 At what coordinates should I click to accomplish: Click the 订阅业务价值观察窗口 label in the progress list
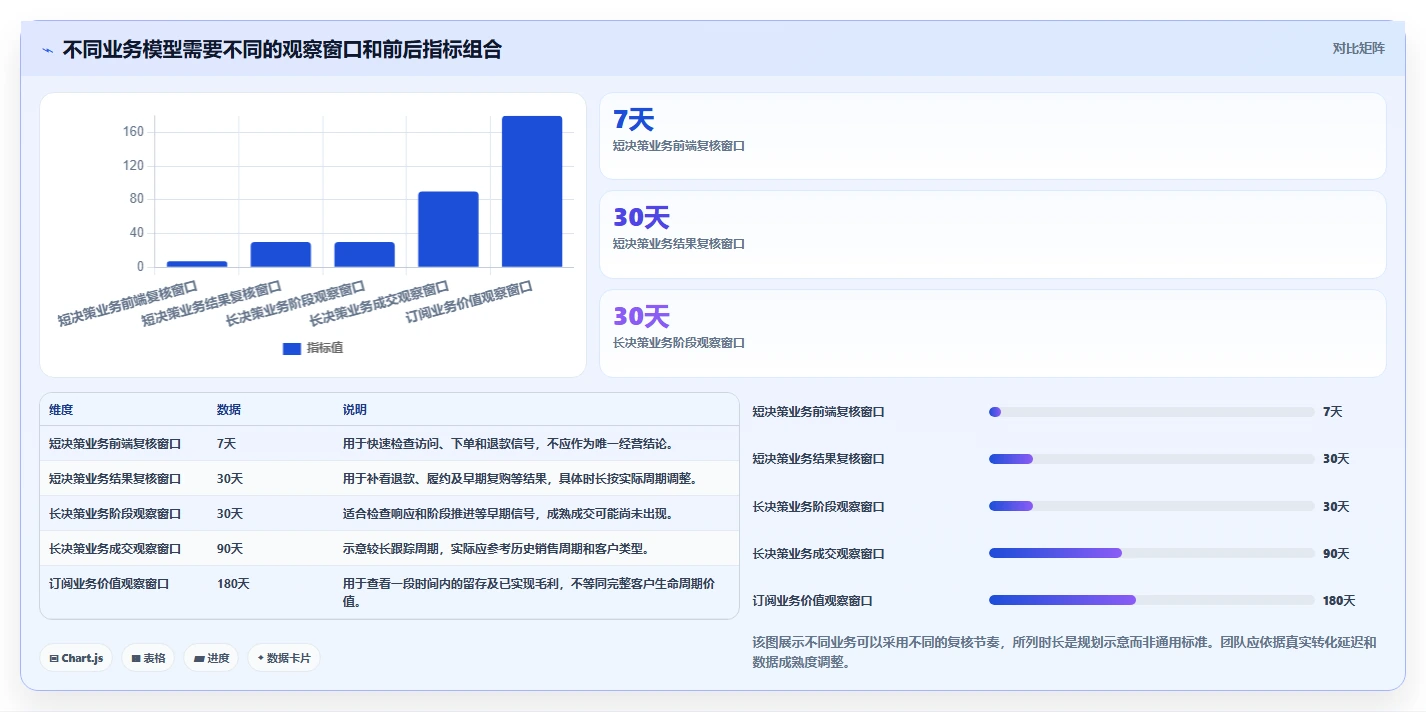click(813, 601)
